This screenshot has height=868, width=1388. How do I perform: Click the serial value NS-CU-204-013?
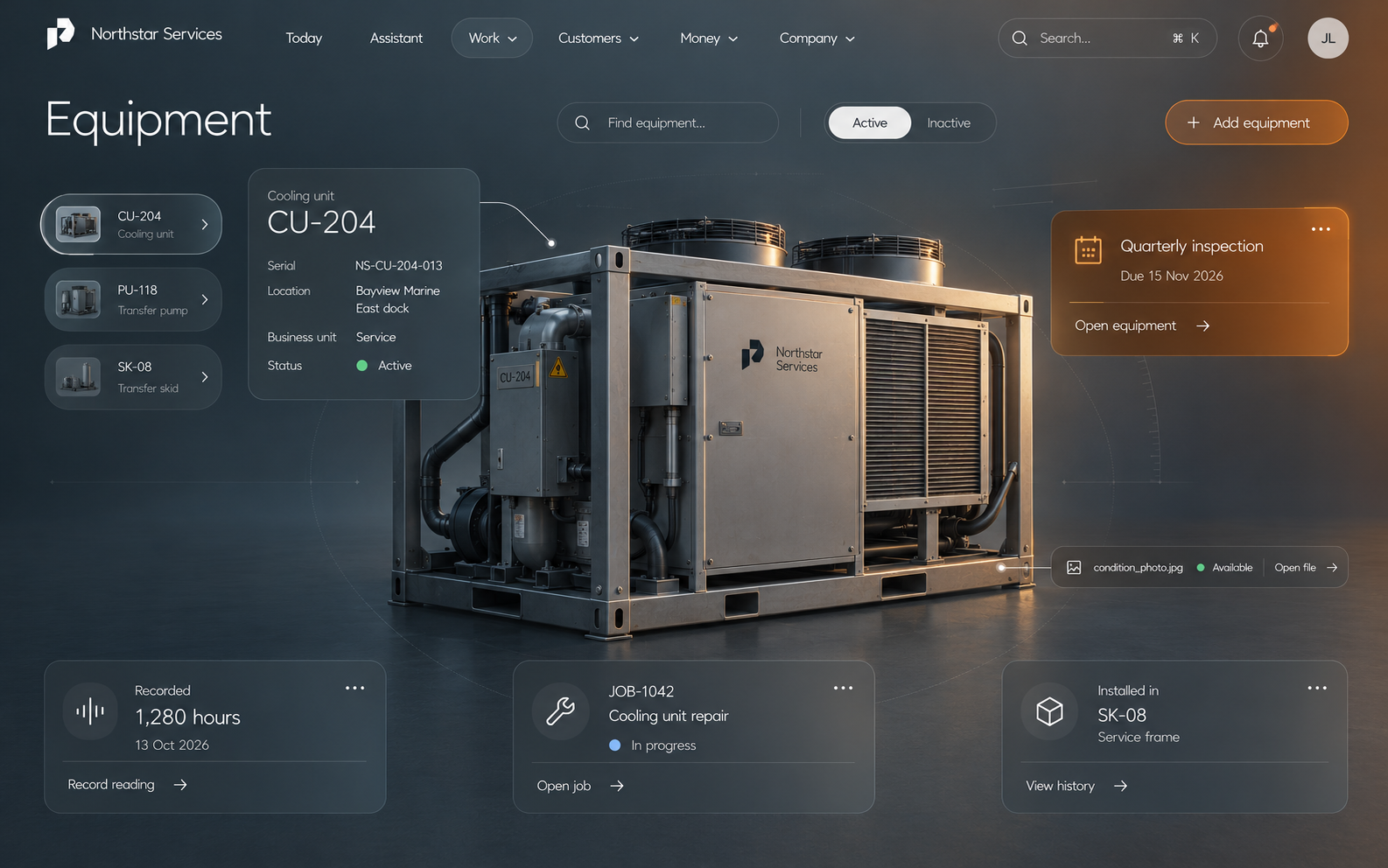click(399, 265)
